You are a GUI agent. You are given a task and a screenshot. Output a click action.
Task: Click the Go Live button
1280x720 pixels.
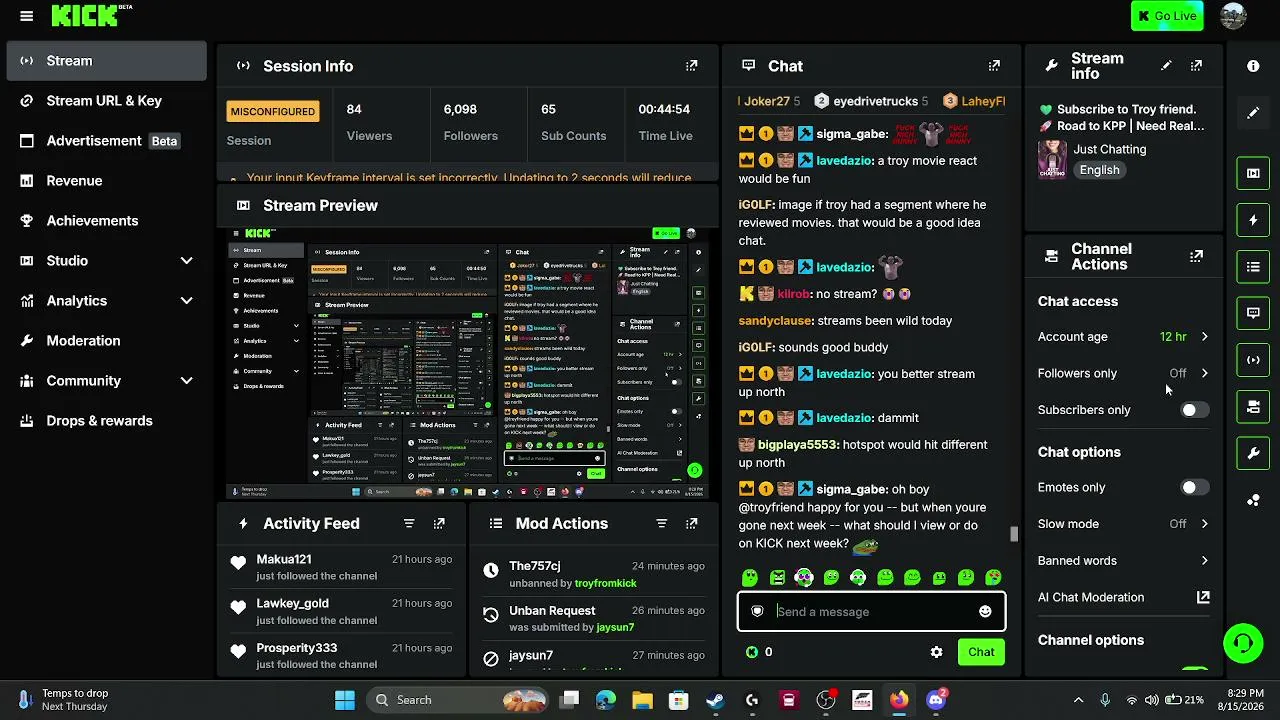click(1167, 16)
